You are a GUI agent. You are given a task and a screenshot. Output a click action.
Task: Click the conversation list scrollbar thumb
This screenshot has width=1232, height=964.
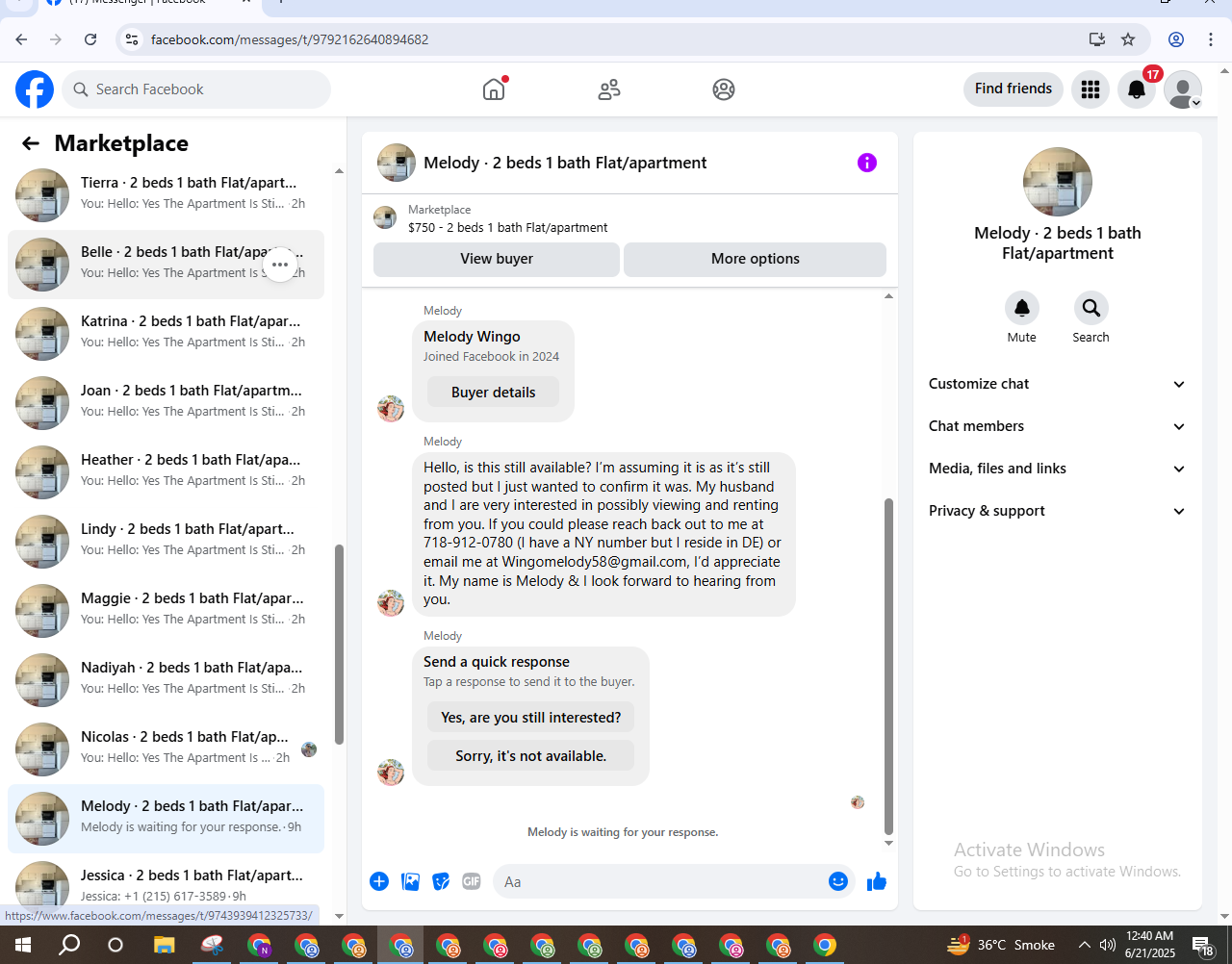[339, 645]
